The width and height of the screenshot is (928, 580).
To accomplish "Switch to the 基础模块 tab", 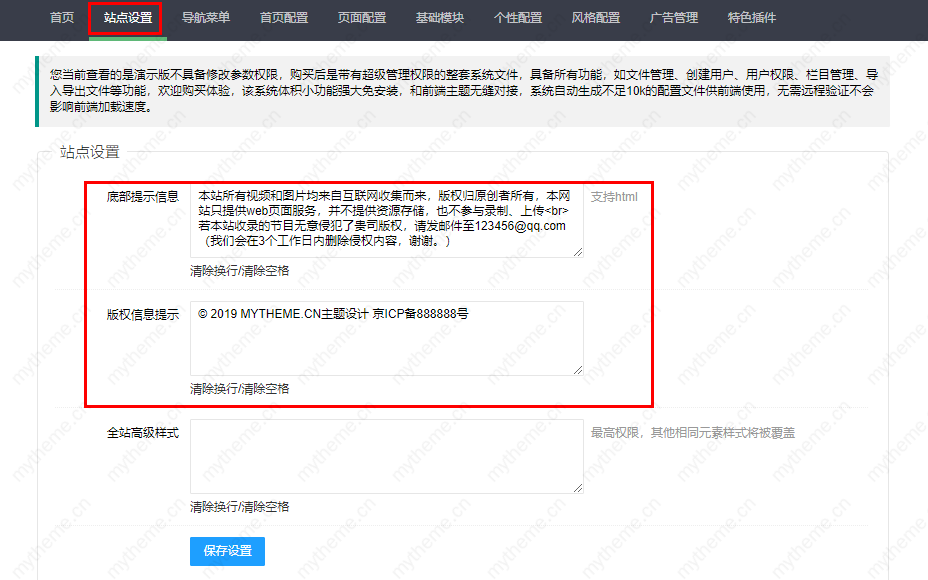I will tap(440, 18).
